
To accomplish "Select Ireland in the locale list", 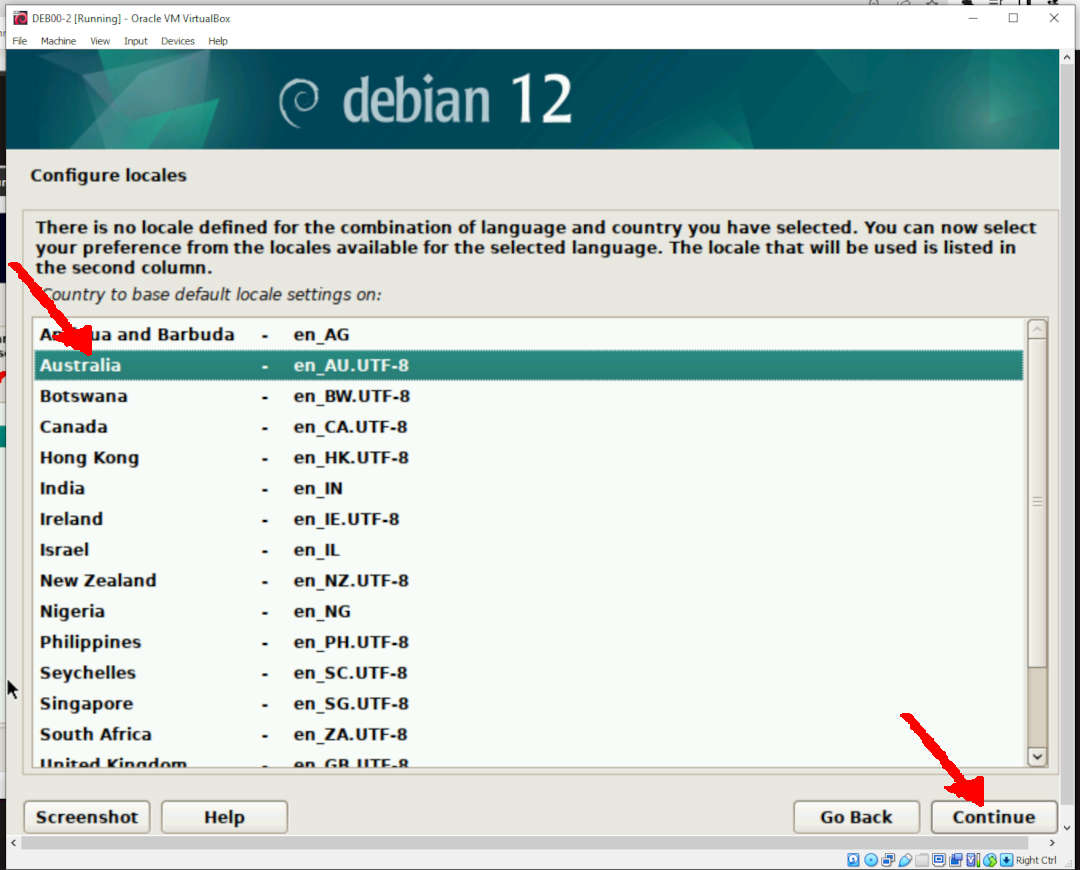I will [x=528, y=519].
